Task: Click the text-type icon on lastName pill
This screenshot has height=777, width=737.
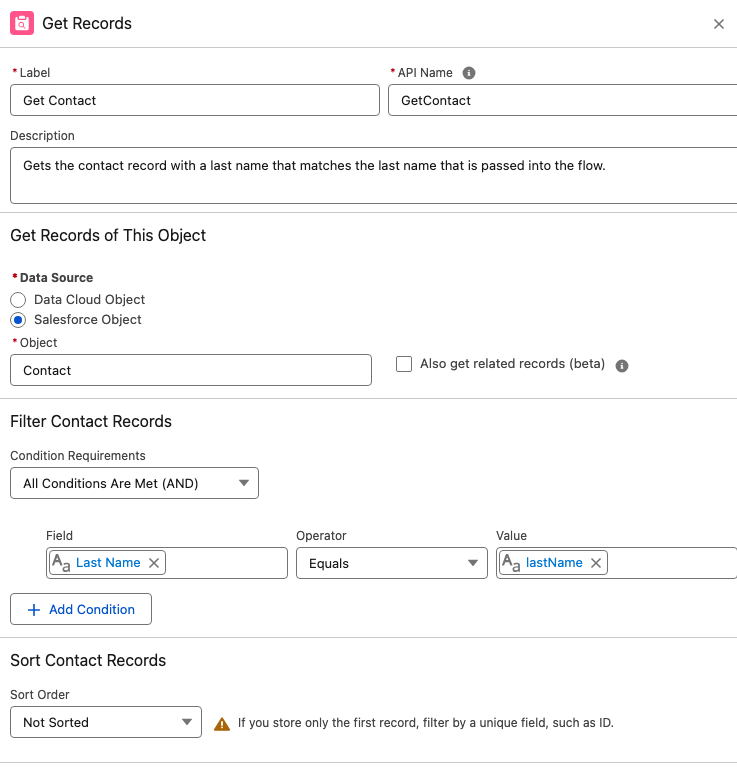Action: [511, 563]
